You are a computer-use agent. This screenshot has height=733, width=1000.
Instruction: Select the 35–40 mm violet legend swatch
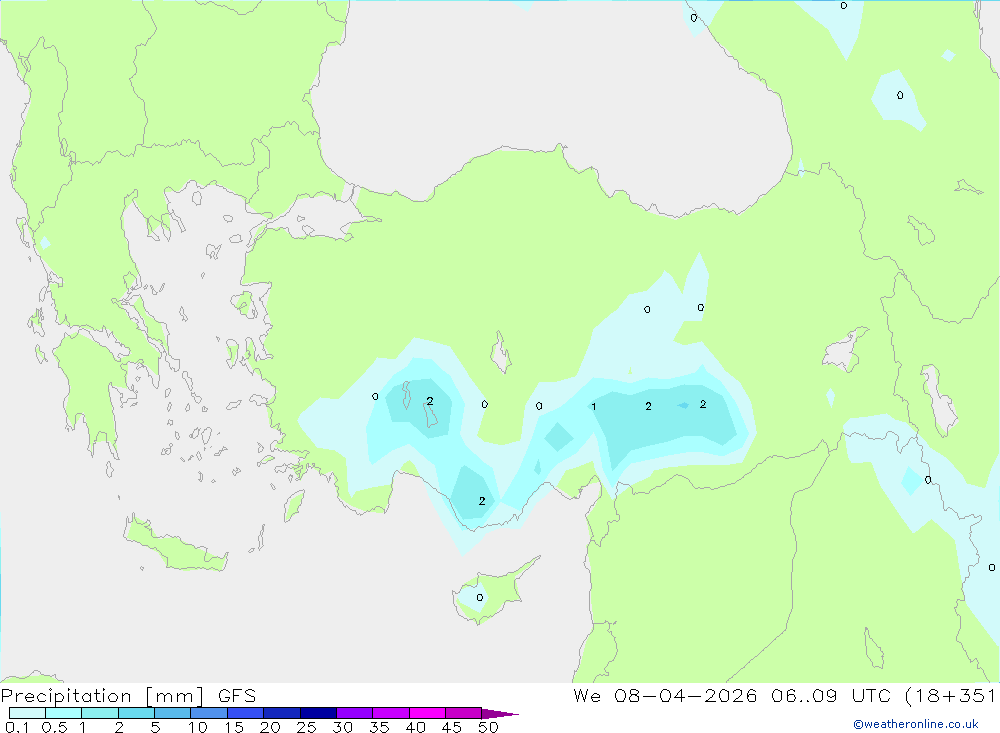tap(391, 713)
